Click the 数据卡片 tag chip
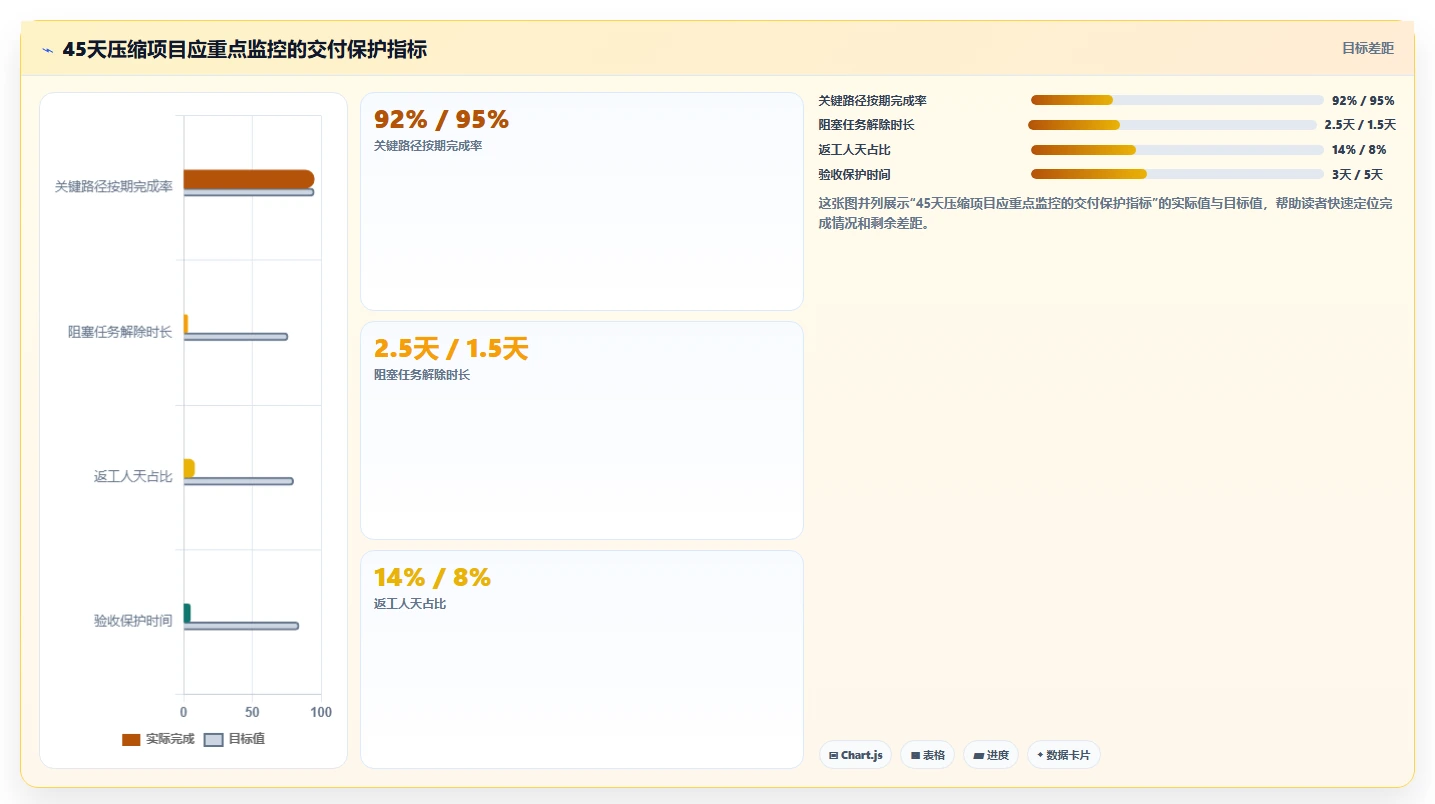This screenshot has width=1435, height=804. tap(1064, 755)
